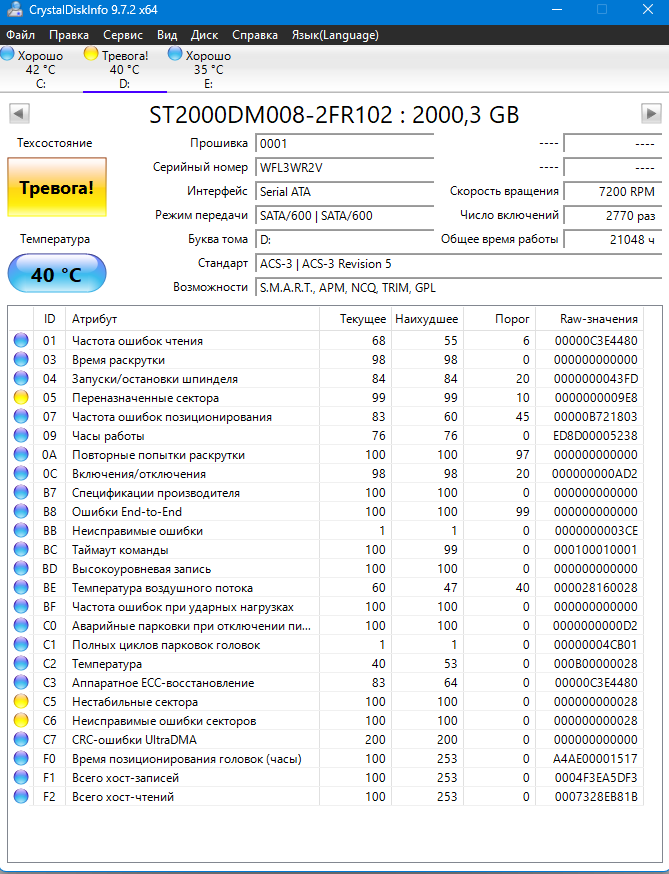
Task: Click yellow icon of attribute C6 row
Action: [x=21, y=720]
